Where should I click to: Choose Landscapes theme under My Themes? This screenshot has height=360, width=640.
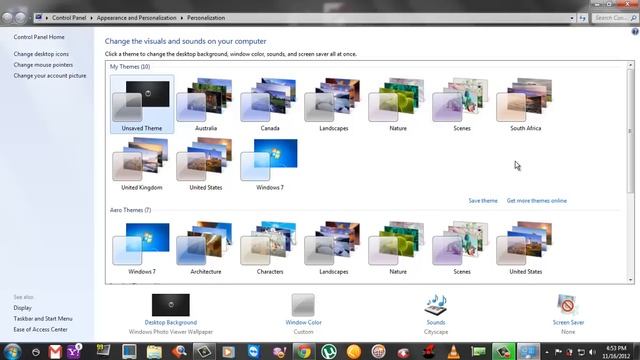tap(334, 104)
